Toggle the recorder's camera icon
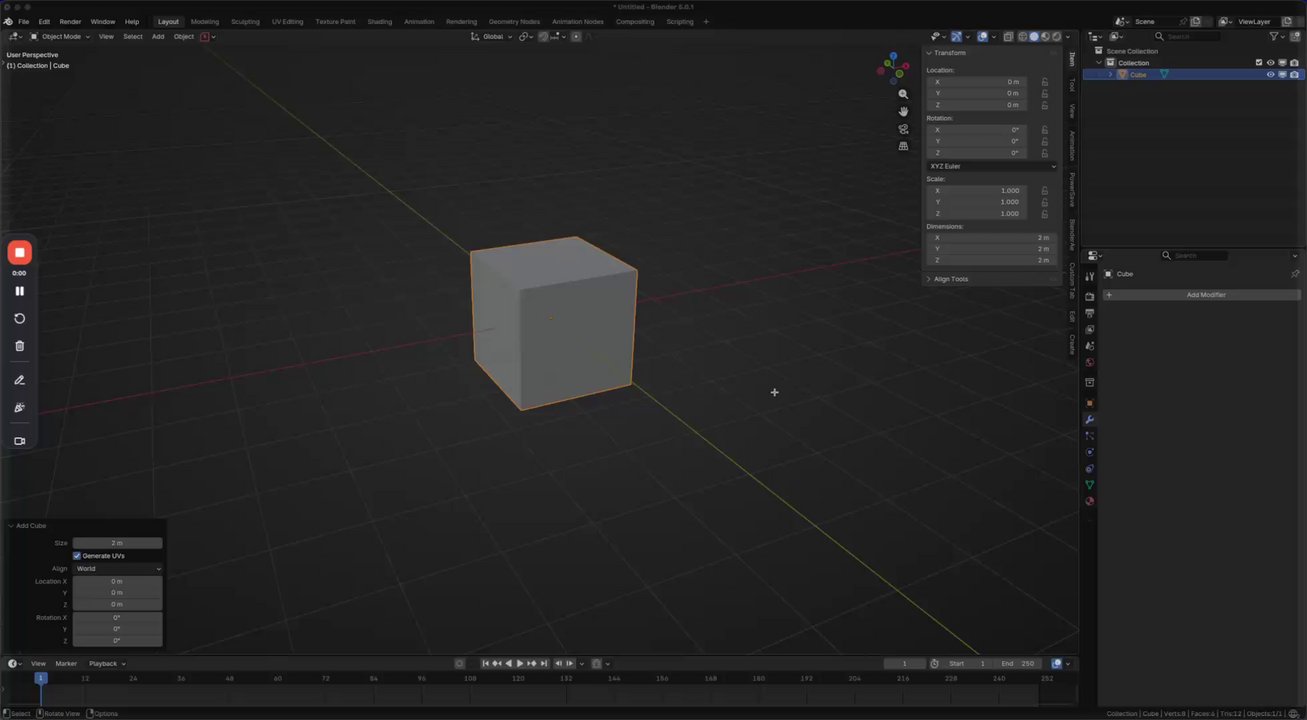Image resolution: width=1307 pixels, height=720 pixels. (19, 441)
